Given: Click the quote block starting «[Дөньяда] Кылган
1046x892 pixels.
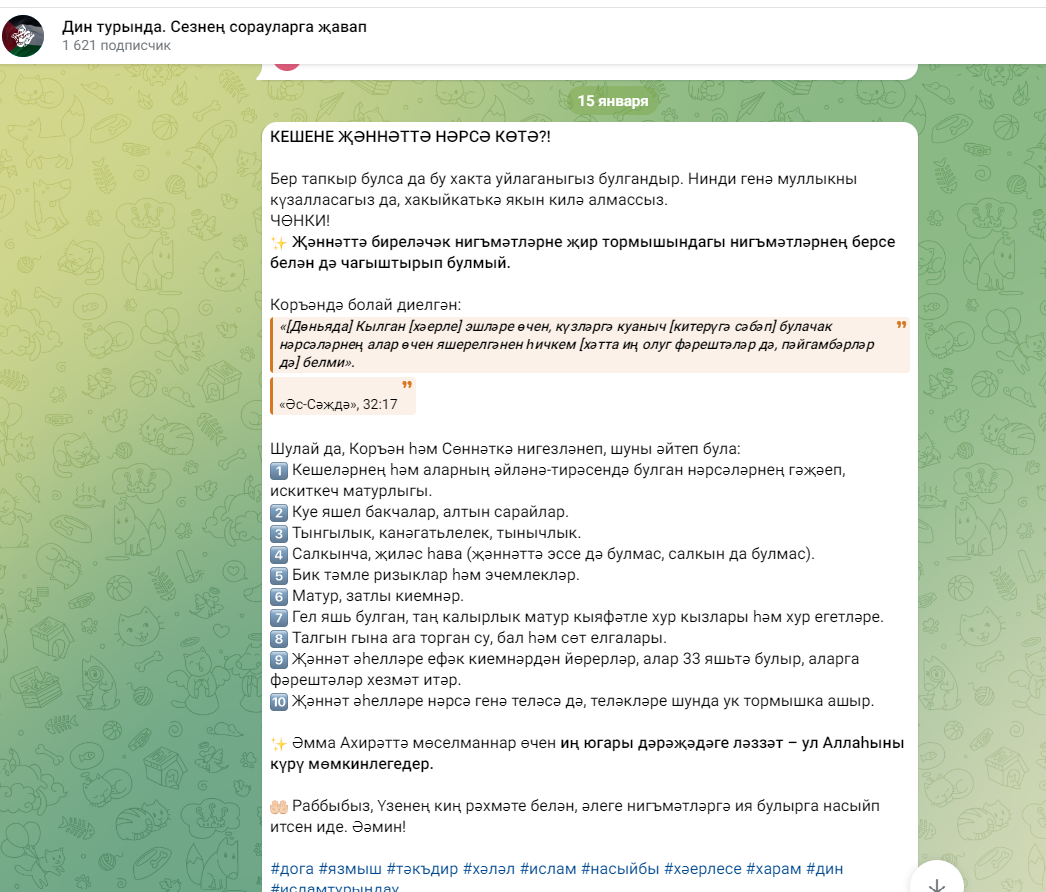Looking at the screenshot, I should [590, 344].
